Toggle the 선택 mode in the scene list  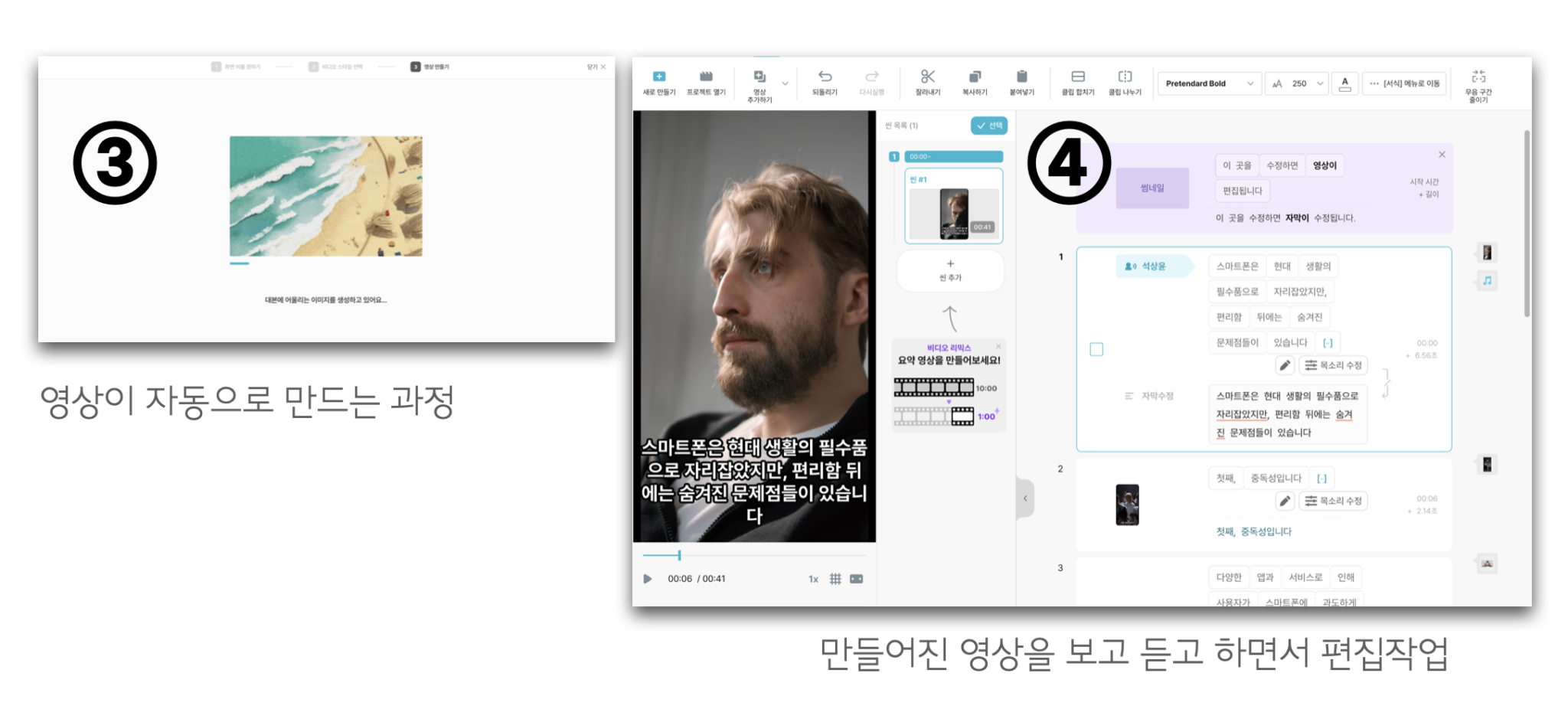(988, 126)
